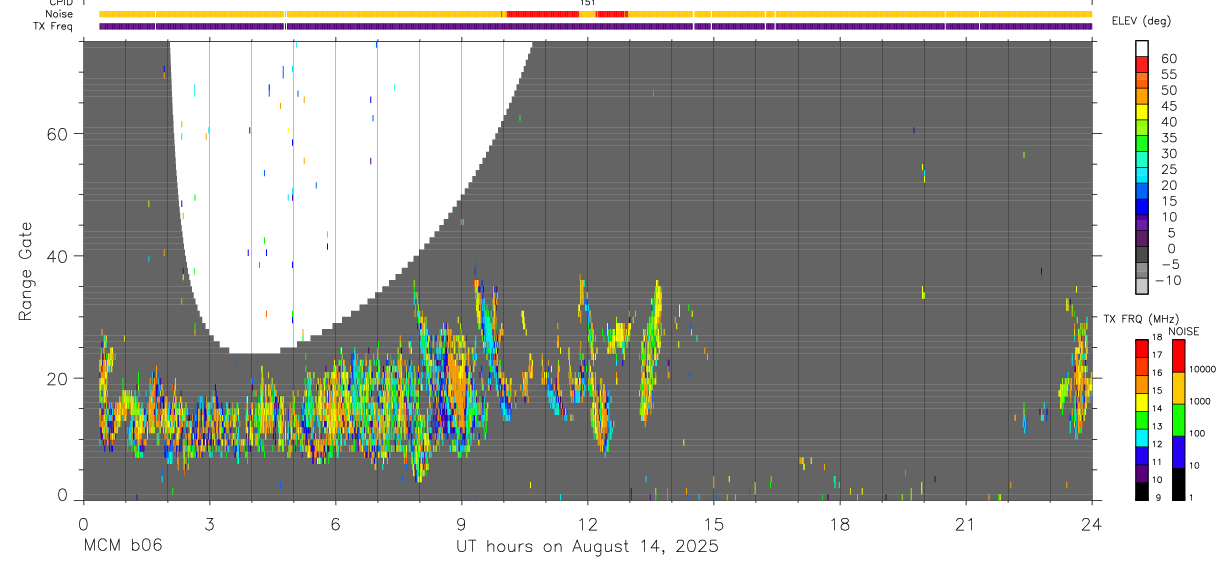Click the green 100 block in the NOISE legend
The height and width of the screenshot is (567, 1228).
pos(1179,420)
